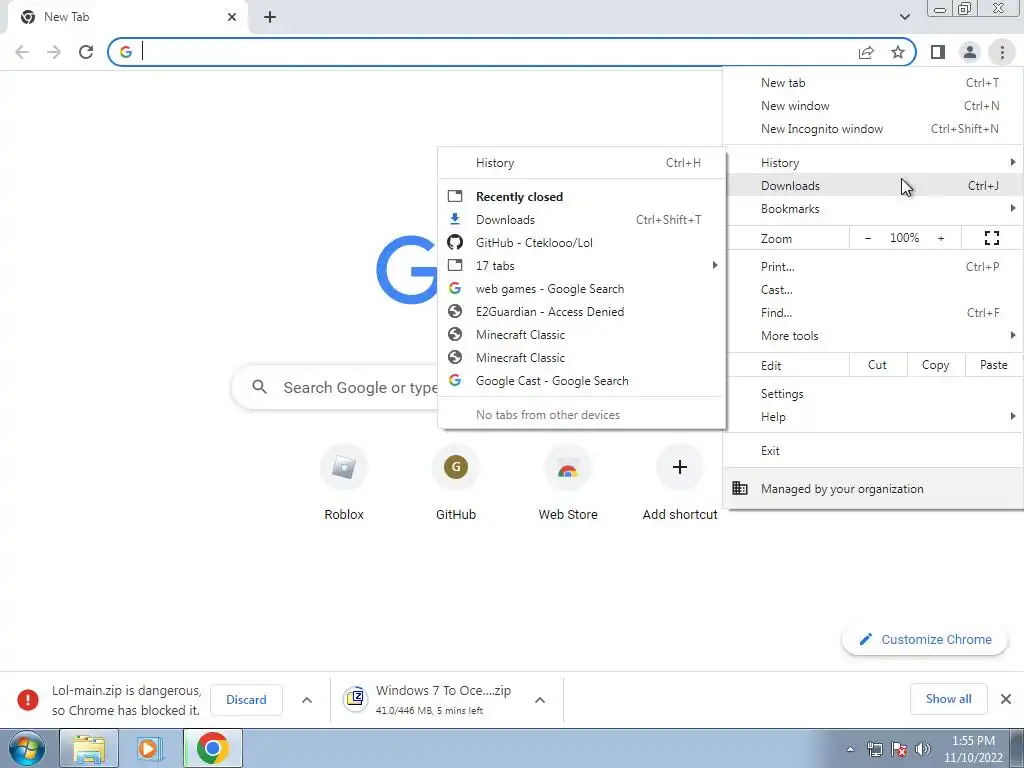The width and height of the screenshot is (1024, 768).
Task: Discard the Lol-main.zip download
Action: [246, 699]
